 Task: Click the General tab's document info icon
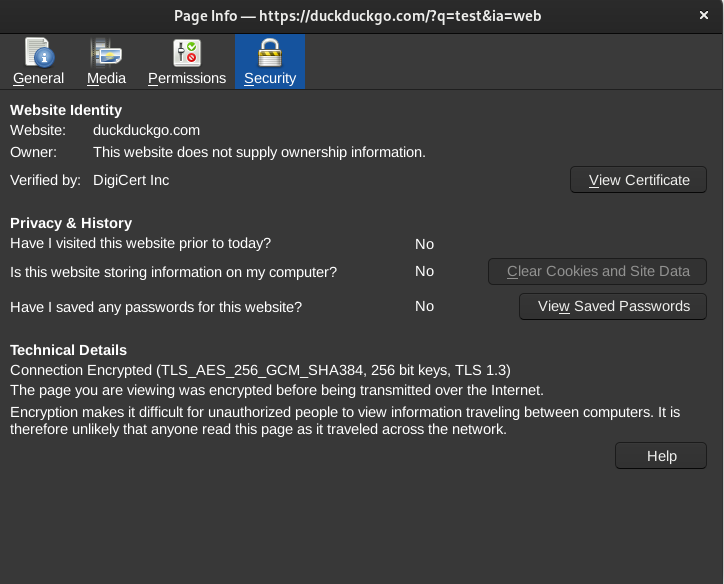click(x=38, y=52)
